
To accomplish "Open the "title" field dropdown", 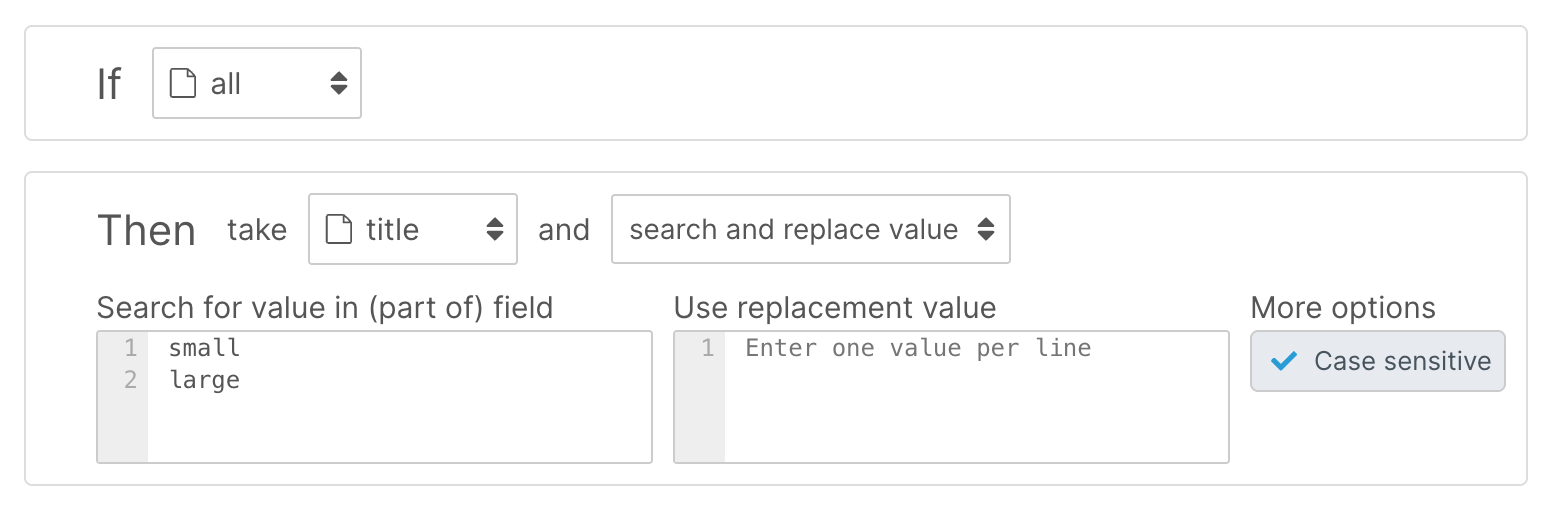I will [412, 230].
